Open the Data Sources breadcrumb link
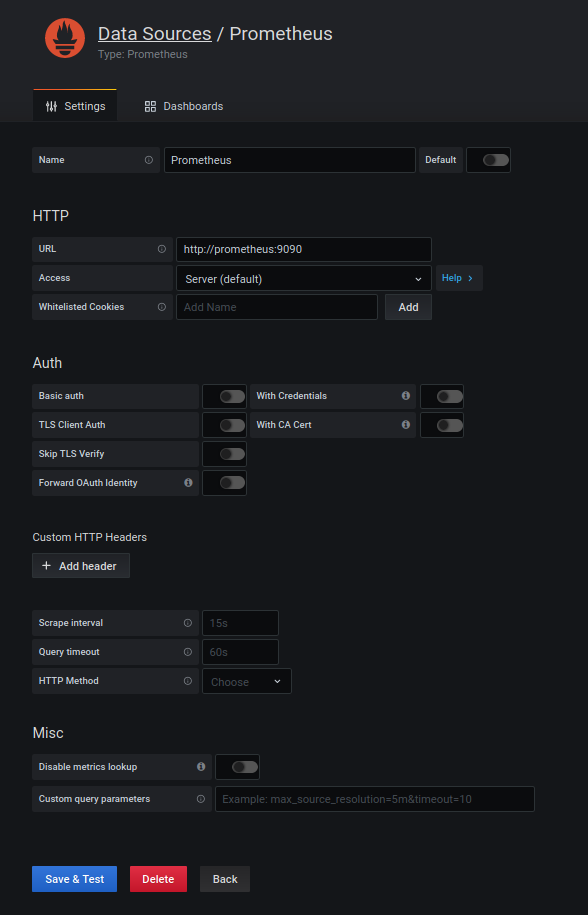 point(154,33)
